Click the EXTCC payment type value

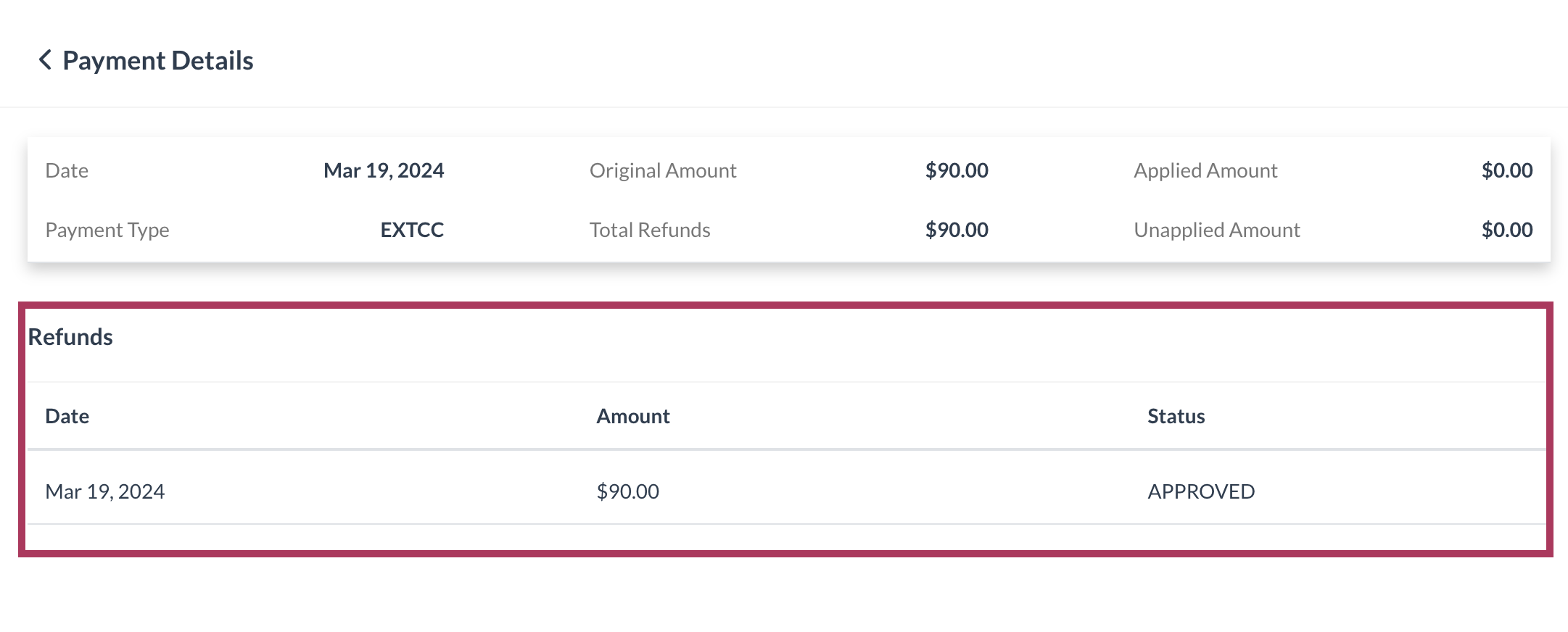click(412, 230)
